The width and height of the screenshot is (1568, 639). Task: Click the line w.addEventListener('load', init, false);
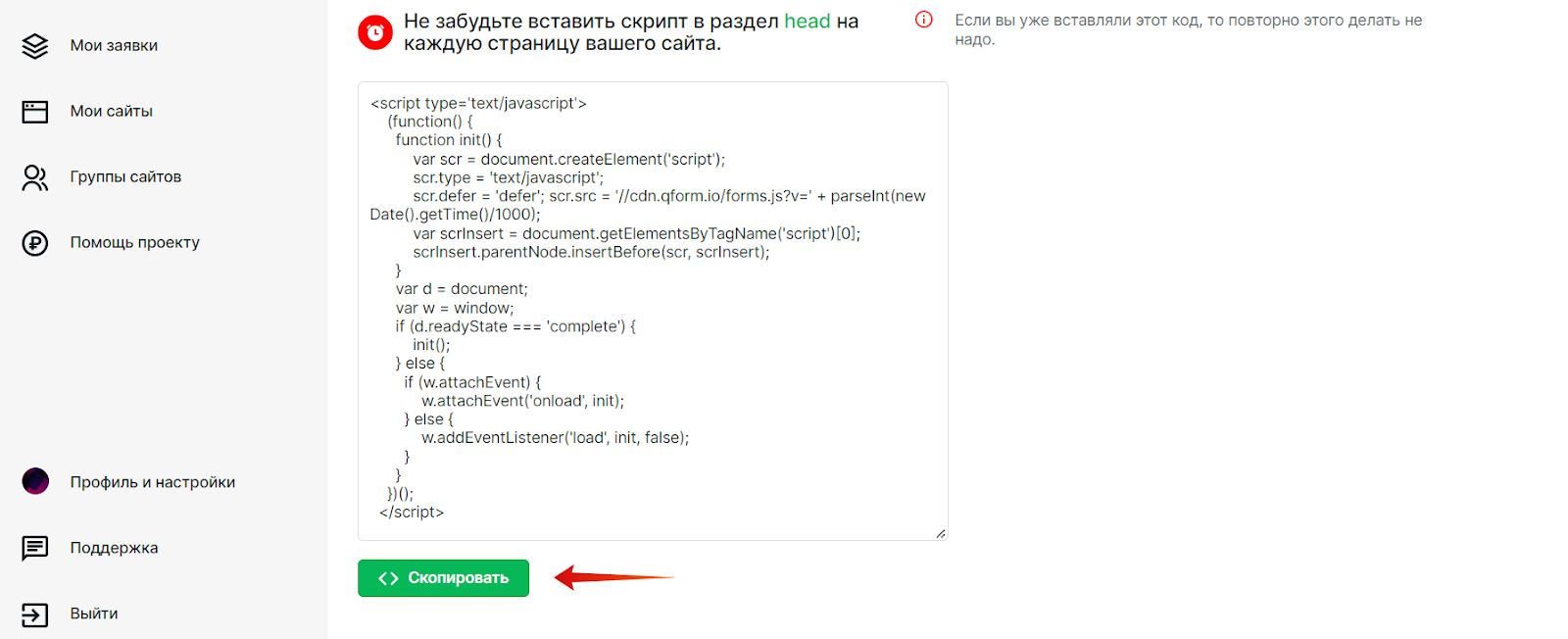556,438
